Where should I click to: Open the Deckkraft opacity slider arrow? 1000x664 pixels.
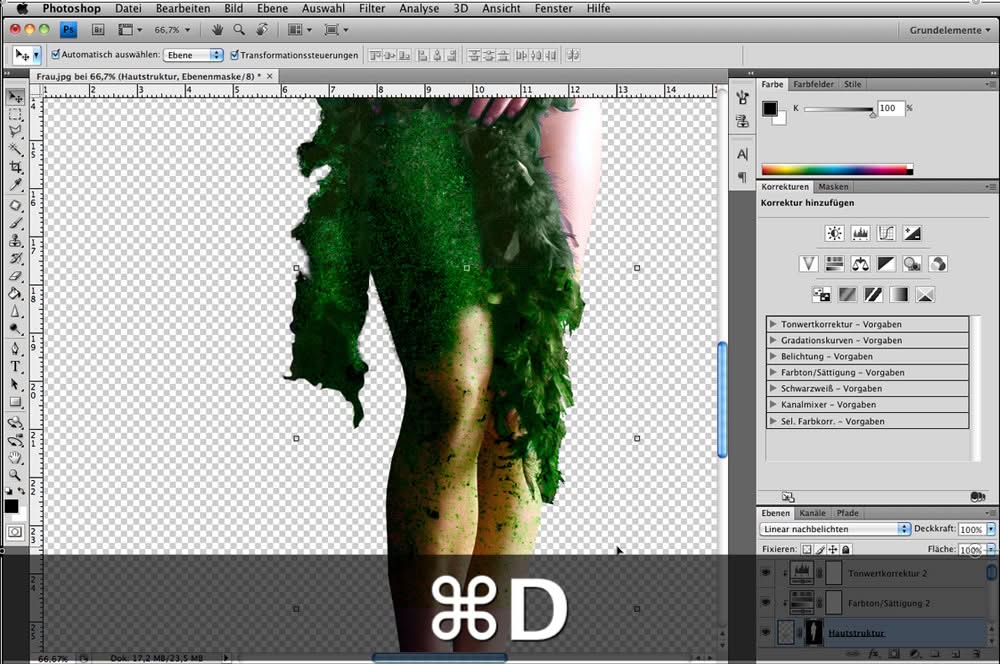(990, 529)
